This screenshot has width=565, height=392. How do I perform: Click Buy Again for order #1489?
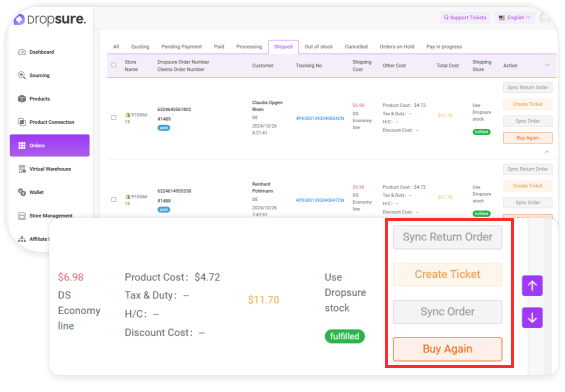click(x=528, y=138)
